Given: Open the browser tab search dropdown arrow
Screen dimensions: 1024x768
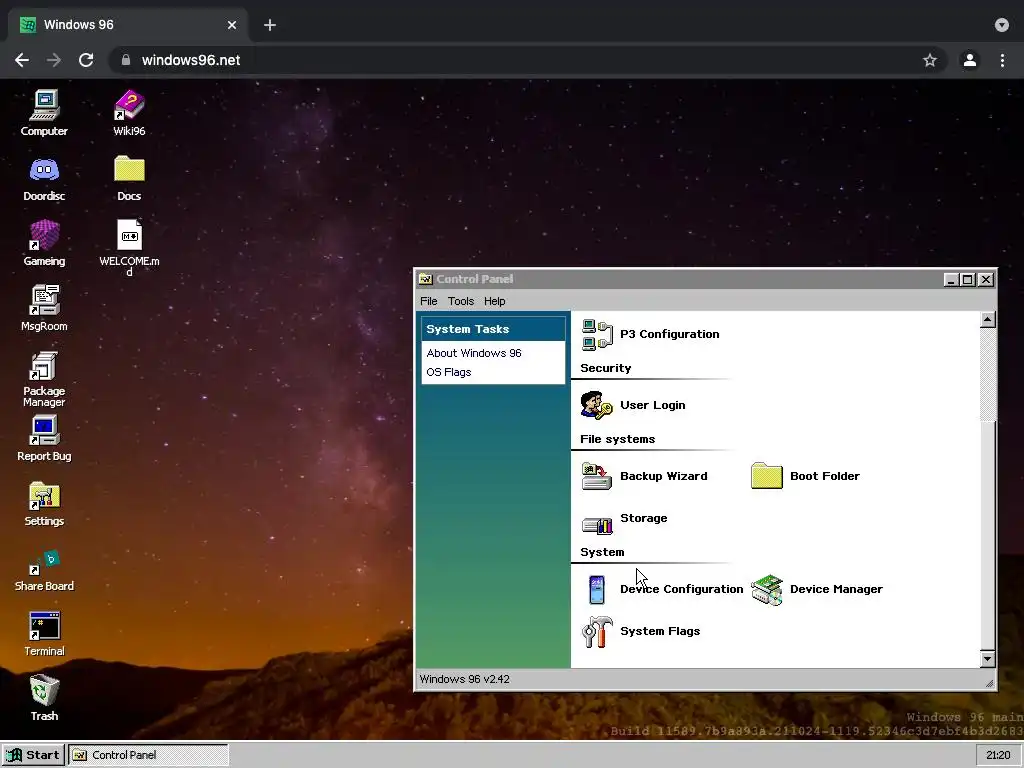Looking at the screenshot, I should click(x=1002, y=25).
